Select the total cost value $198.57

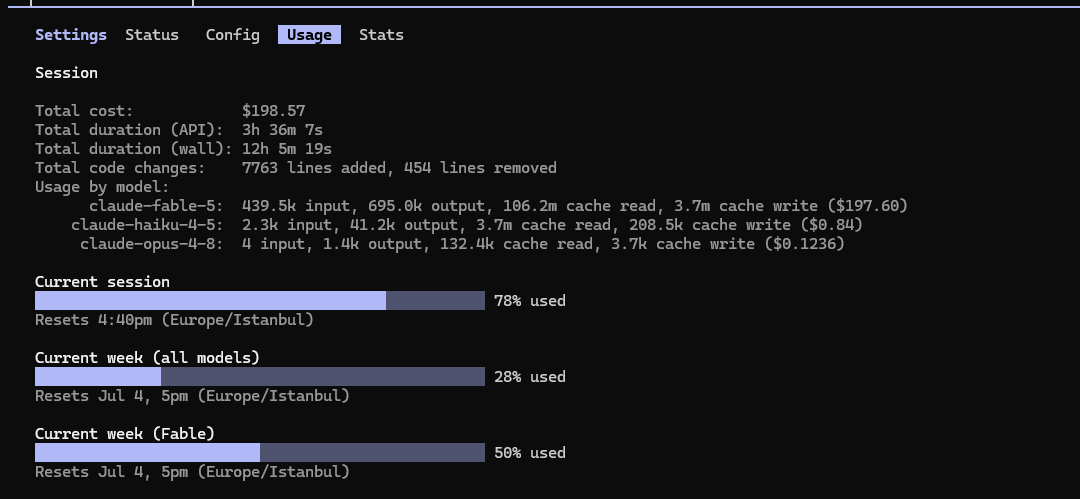click(x=273, y=111)
